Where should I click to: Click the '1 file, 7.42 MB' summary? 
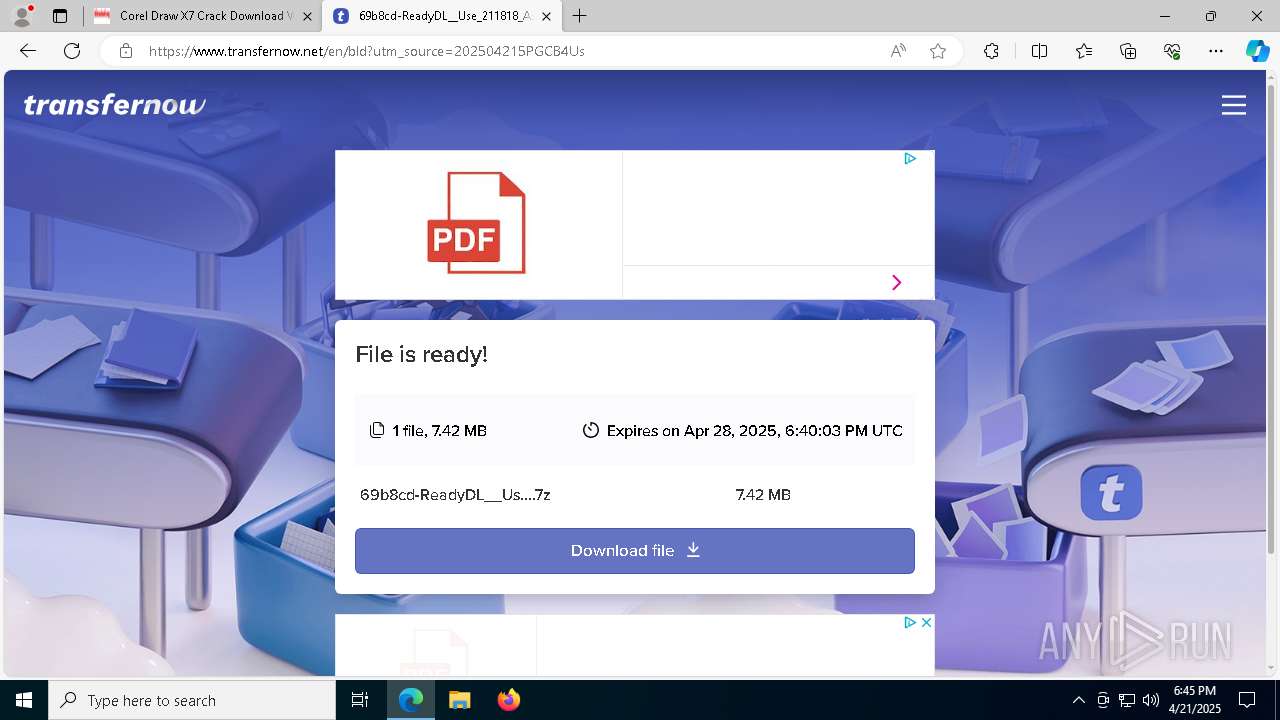click(428, 431)
